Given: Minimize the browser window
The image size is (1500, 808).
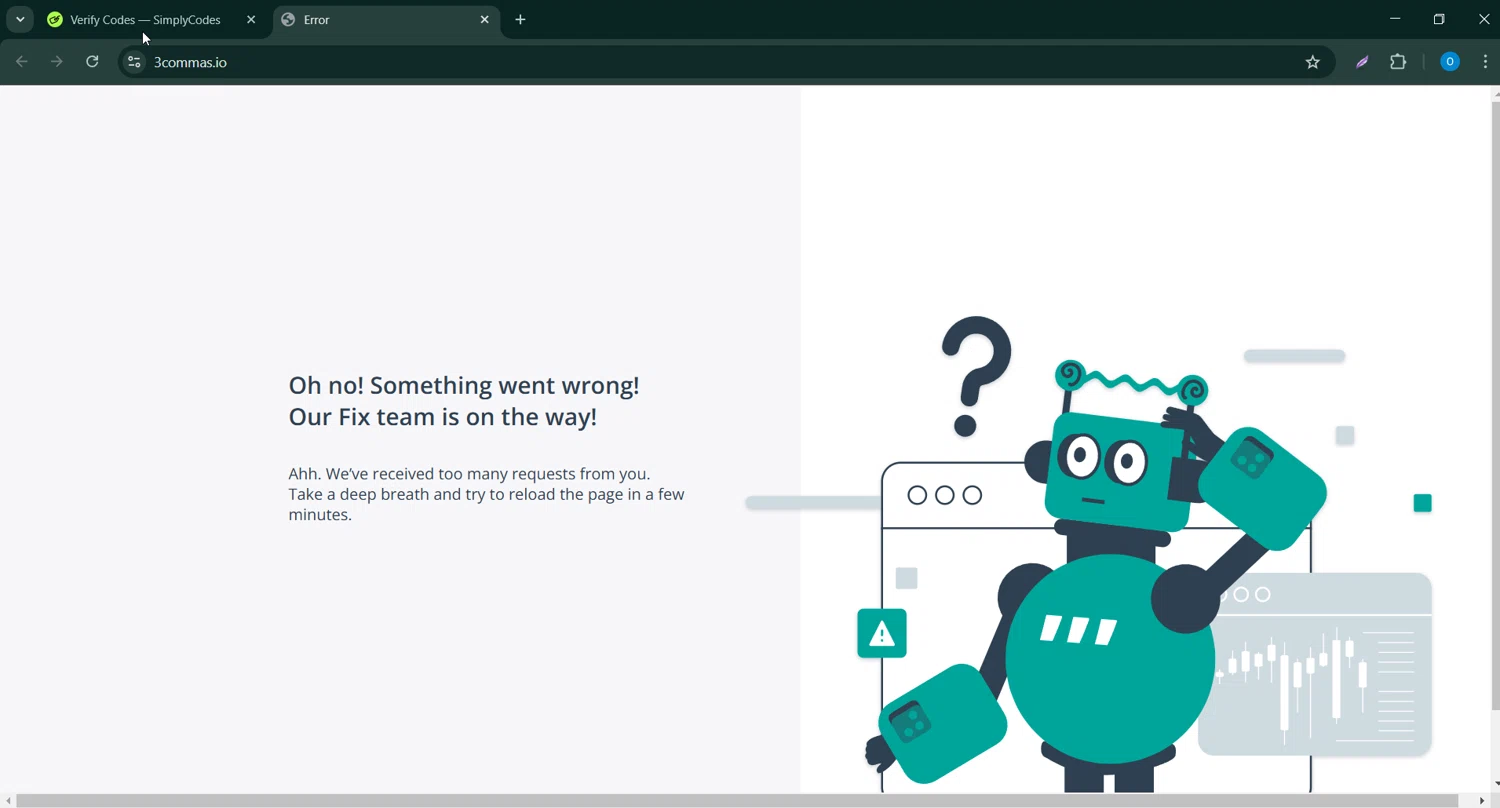Looking at the screenshot, I should click(x=1395, y=19).
